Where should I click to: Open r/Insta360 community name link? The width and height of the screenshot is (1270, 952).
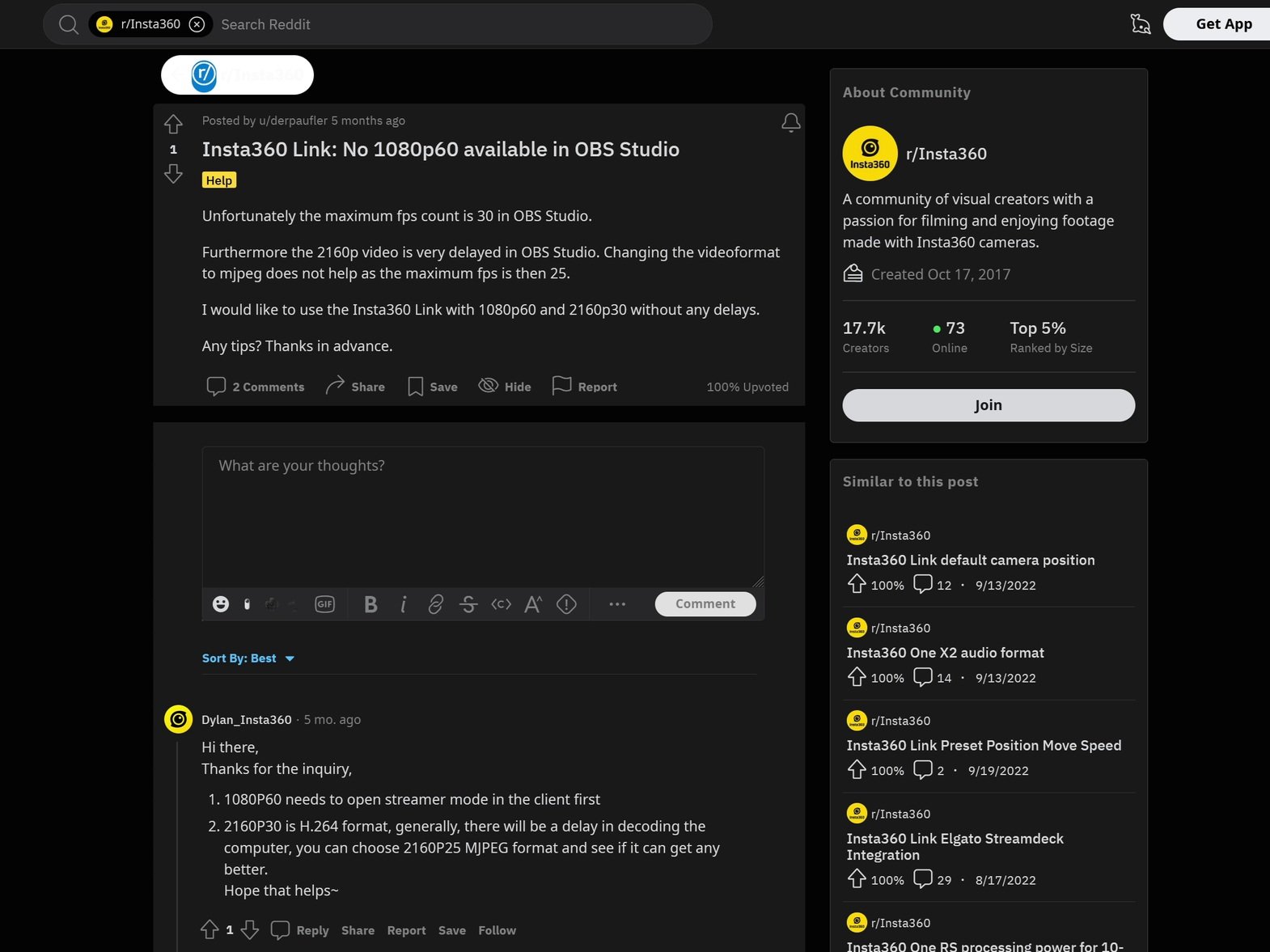point(946,154)
